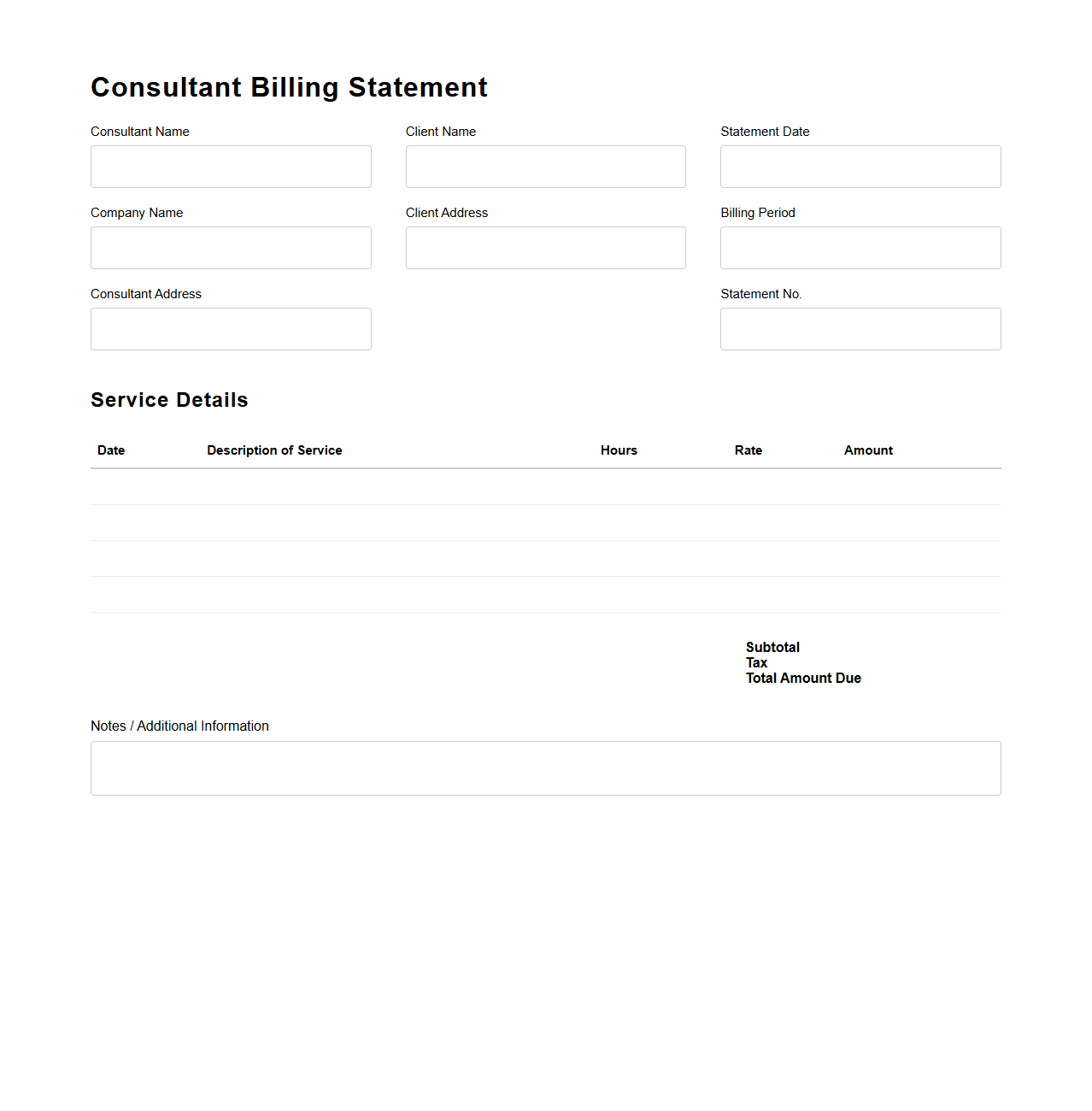Click the Amount column header

pyautogui.click(x=868, y=450)
